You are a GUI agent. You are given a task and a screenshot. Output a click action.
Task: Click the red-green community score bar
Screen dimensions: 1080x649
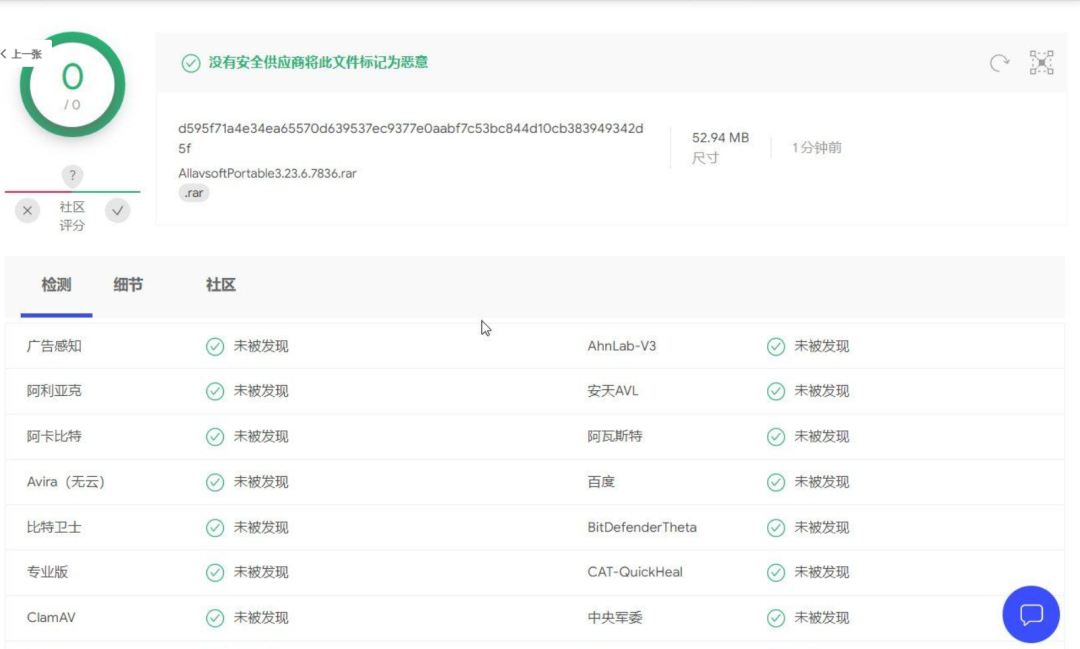coord(72,192)
